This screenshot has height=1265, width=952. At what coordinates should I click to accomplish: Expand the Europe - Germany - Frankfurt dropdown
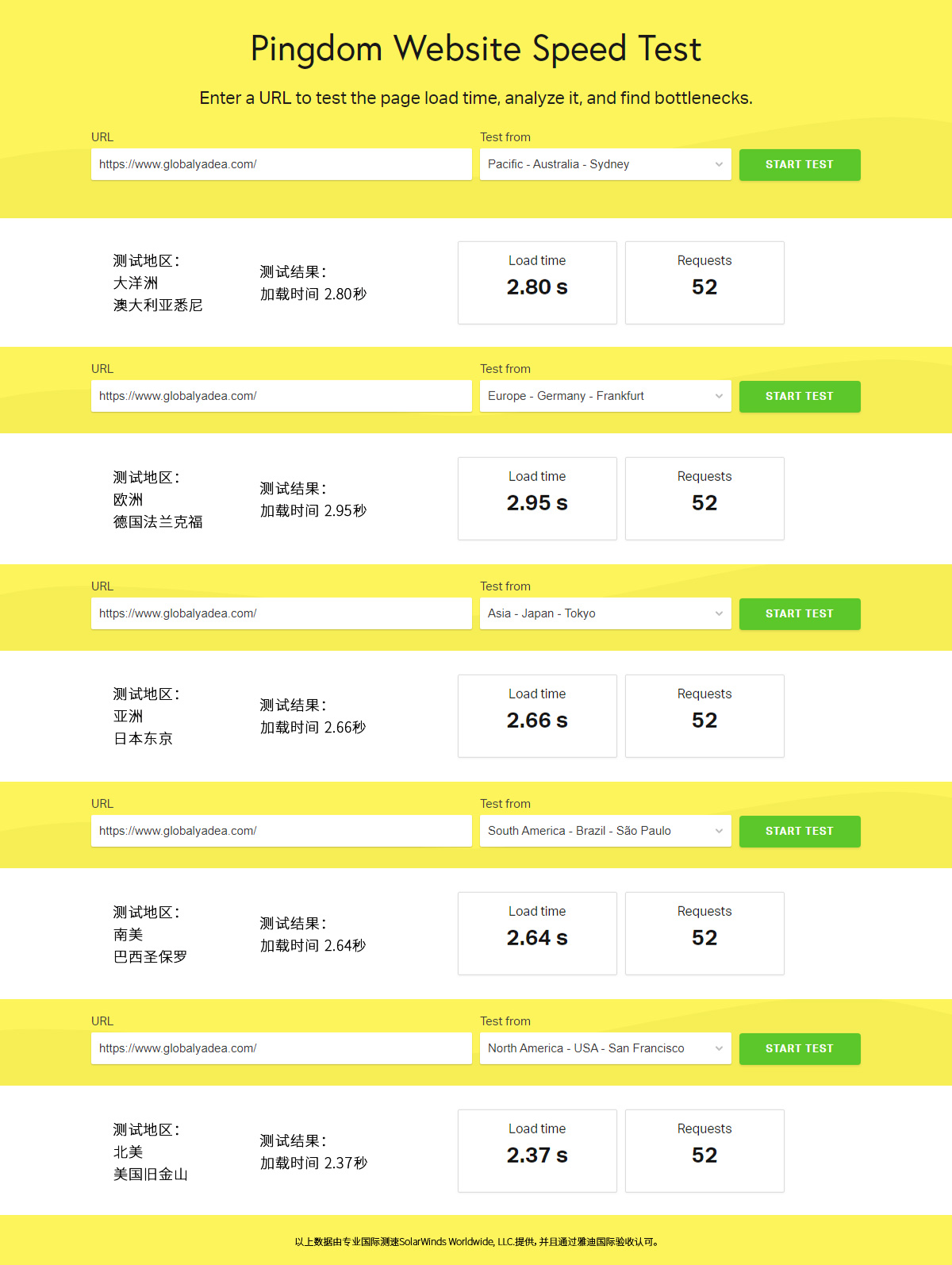(605, 397)
